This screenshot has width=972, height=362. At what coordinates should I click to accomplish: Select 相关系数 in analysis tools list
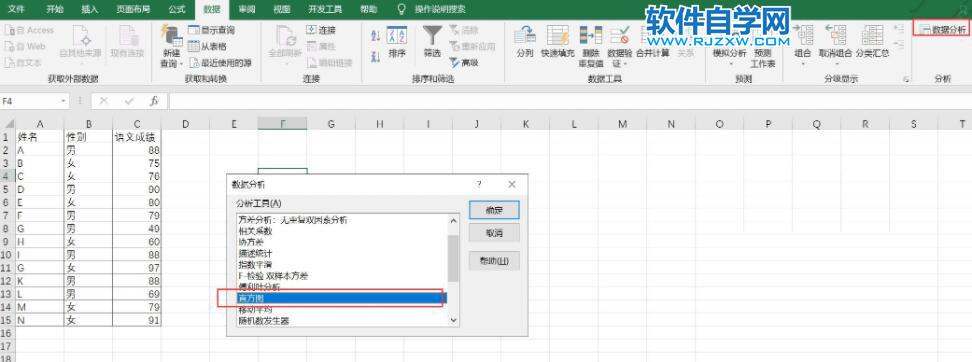(255, 231)
